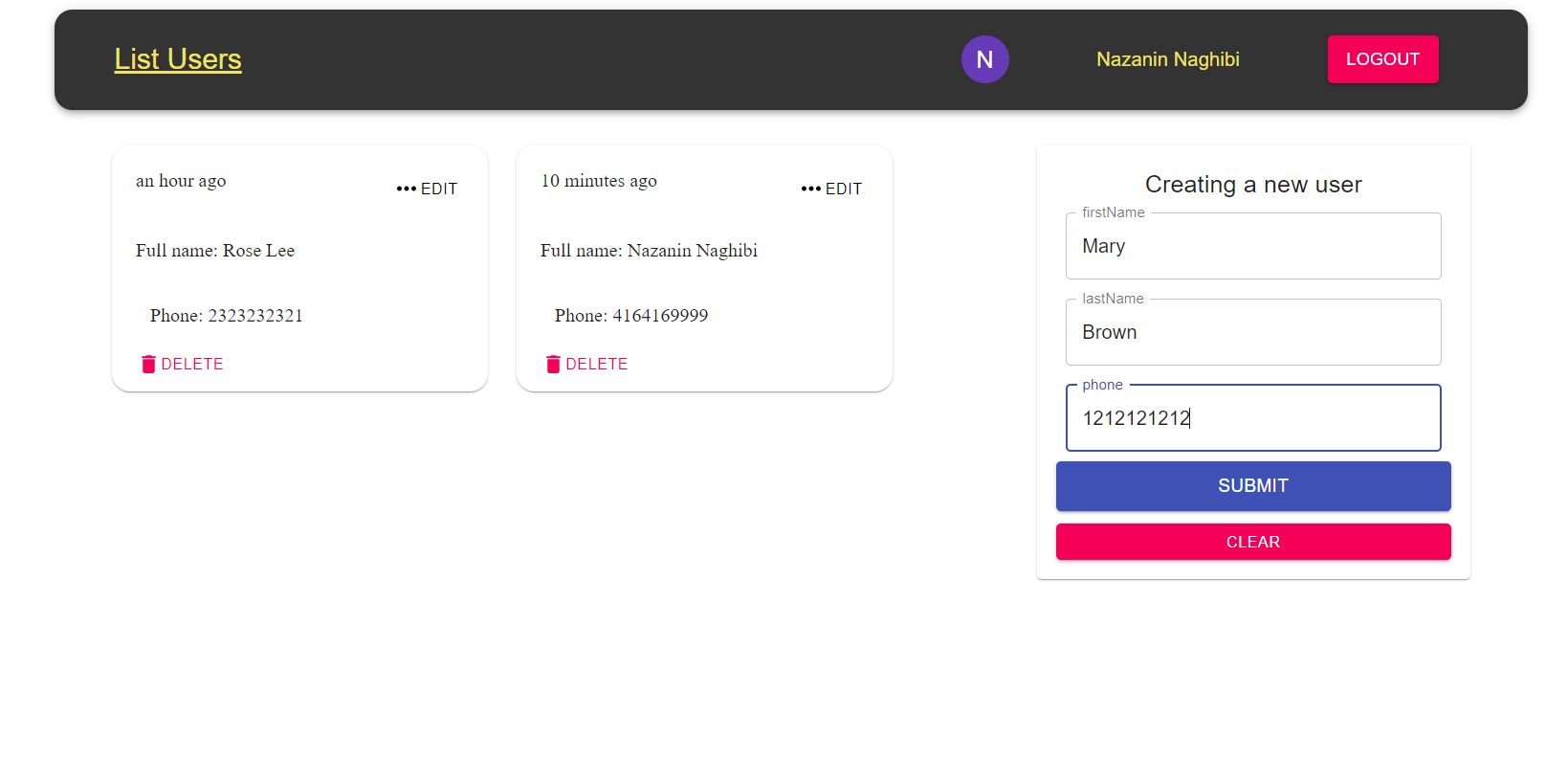Click EDIT text on Nazanin Naghibi card

(844, 189)
